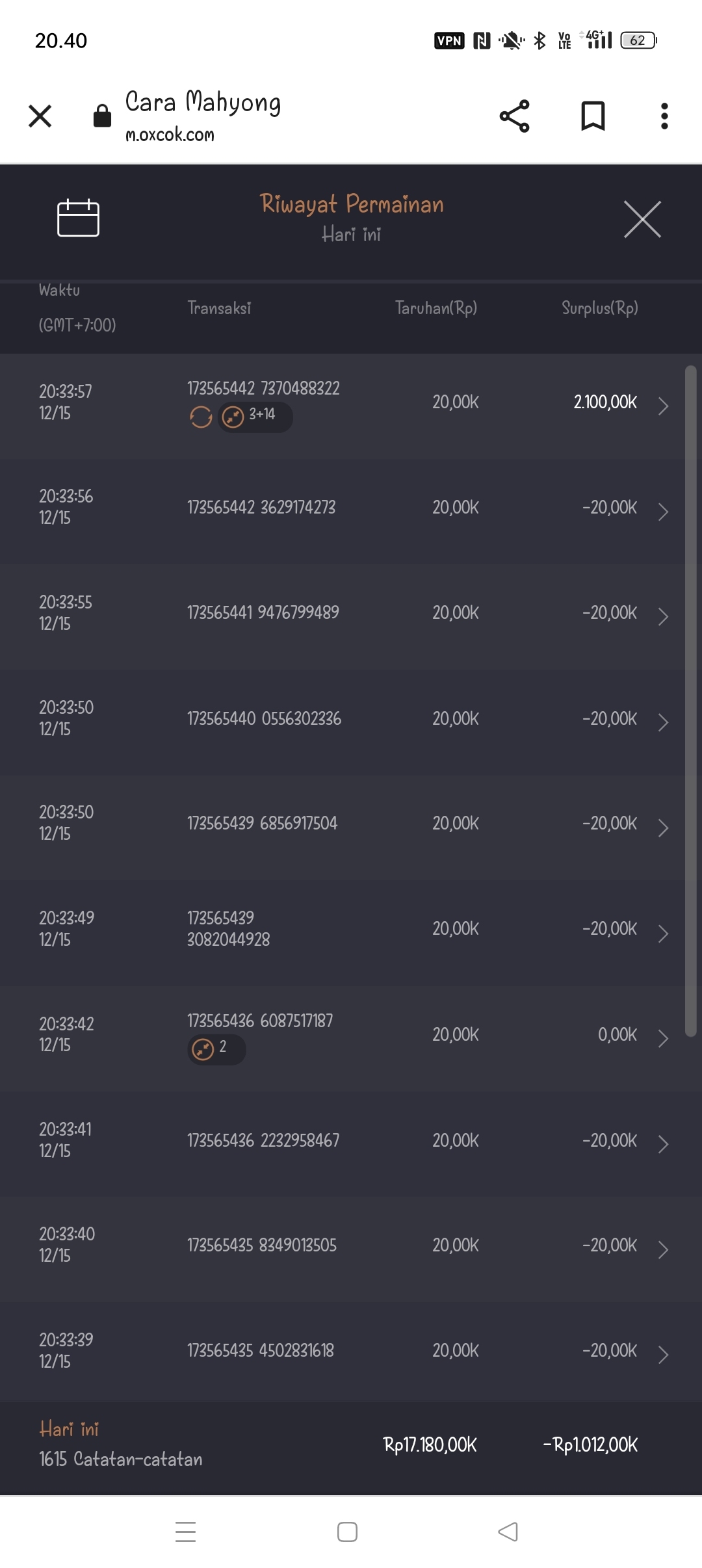The height and width of the screenshot is (1568, 702).
Task: Click the vertical scrollbar on the list
Action: coord(690,702)
